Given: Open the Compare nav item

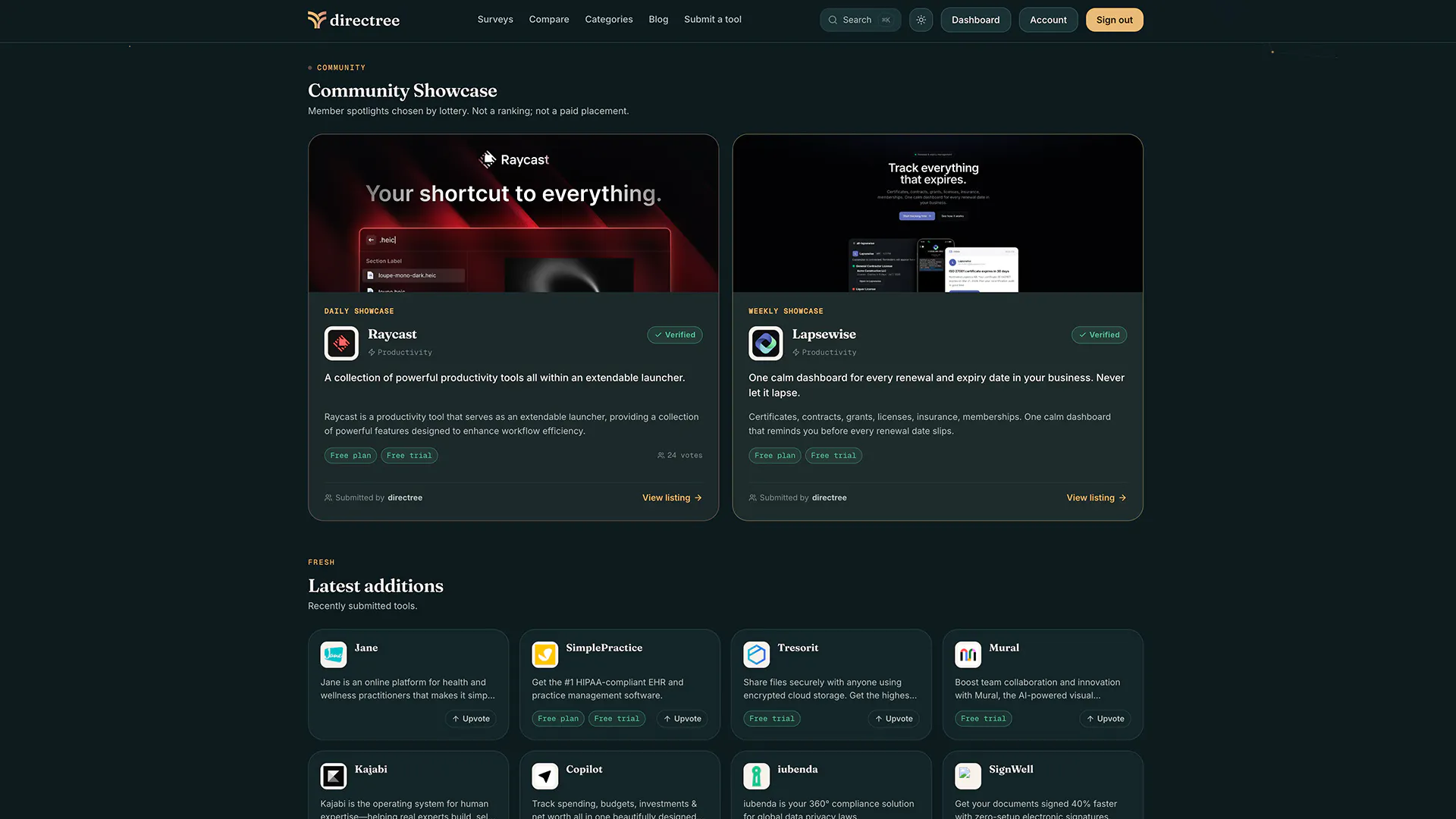Looking at the screenshot, I should point(549,20).
